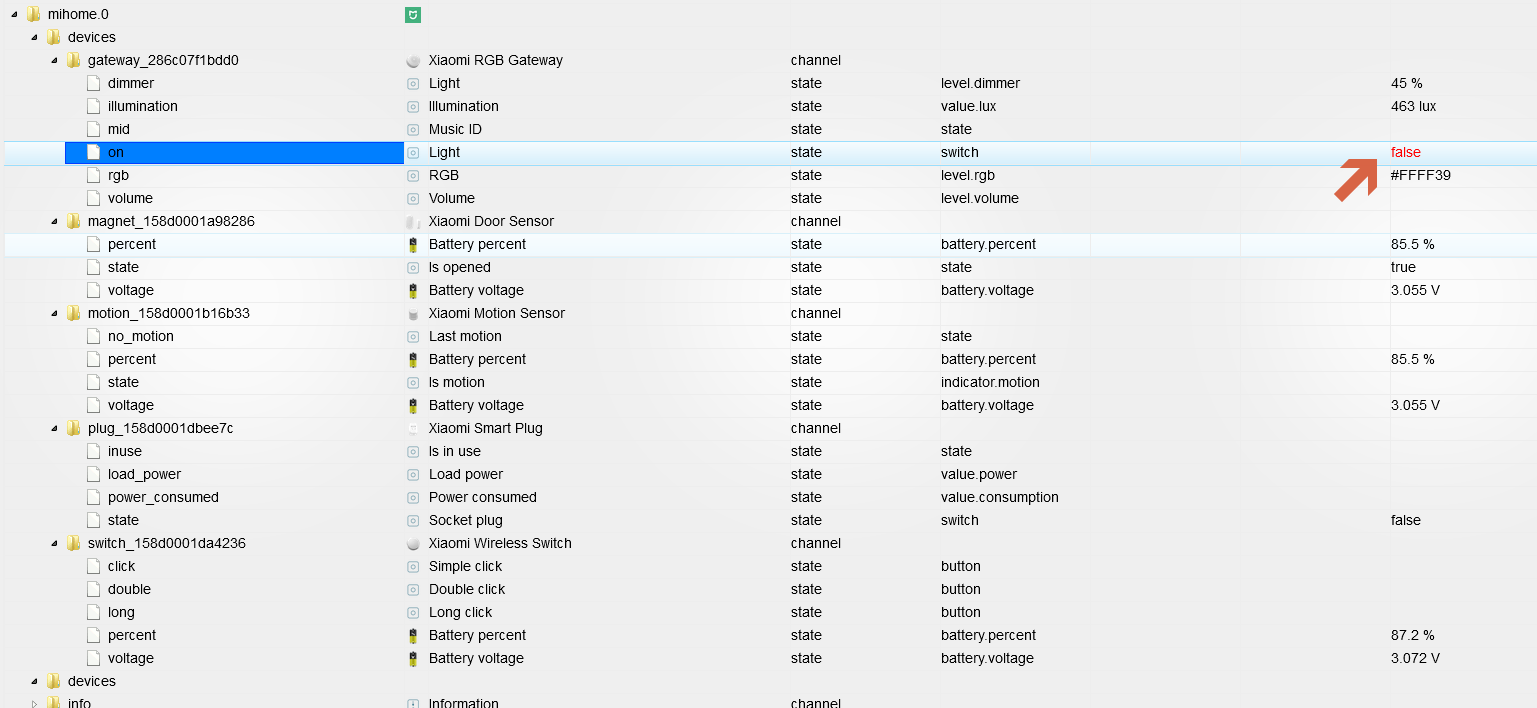This screenshot has height=708, width=1537.
Task: Click the Information channel icon
Action: pos(412,703)
